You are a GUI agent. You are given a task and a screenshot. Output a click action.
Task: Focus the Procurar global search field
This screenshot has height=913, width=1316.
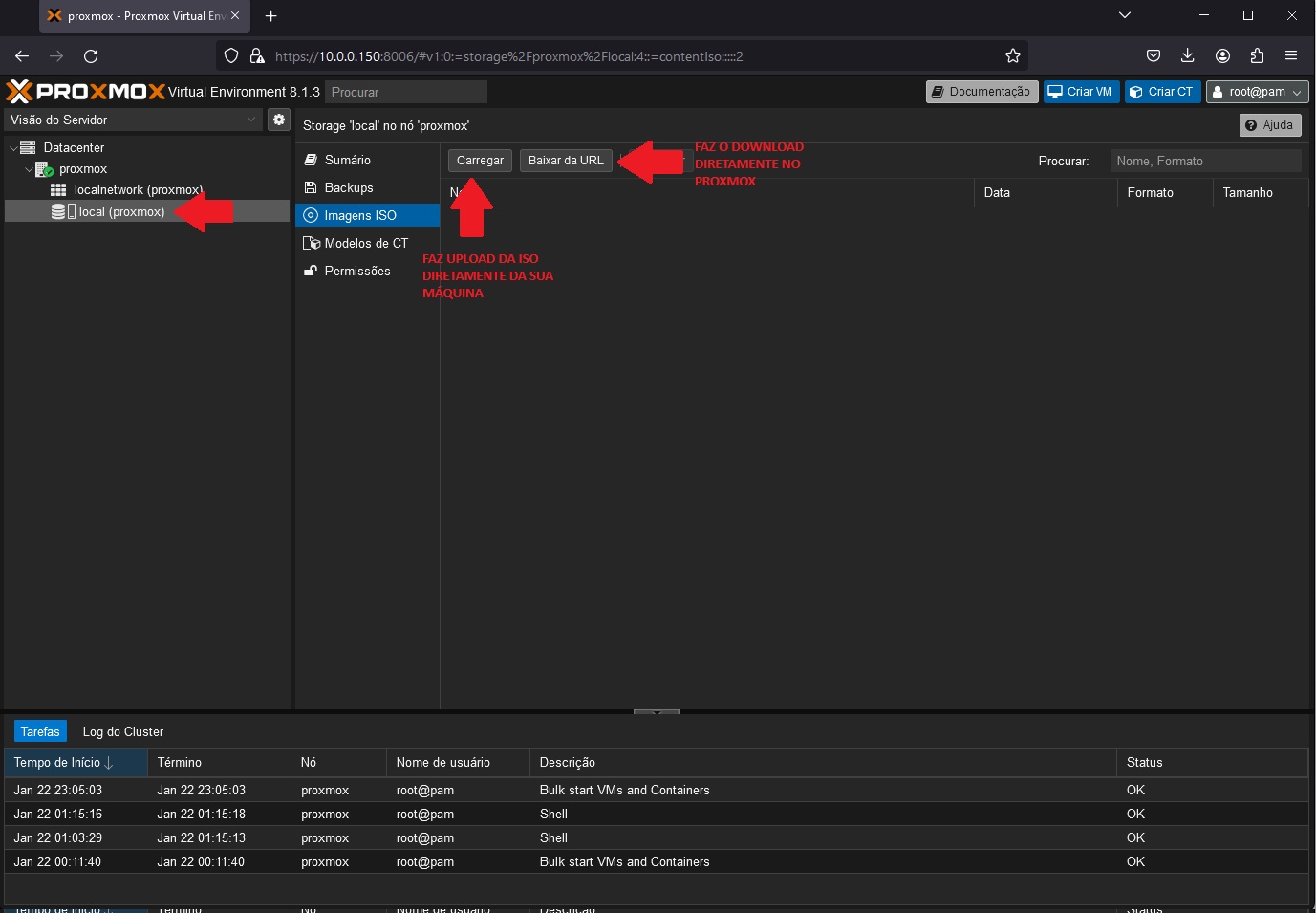pyautogui.click(x=406, y=92)
